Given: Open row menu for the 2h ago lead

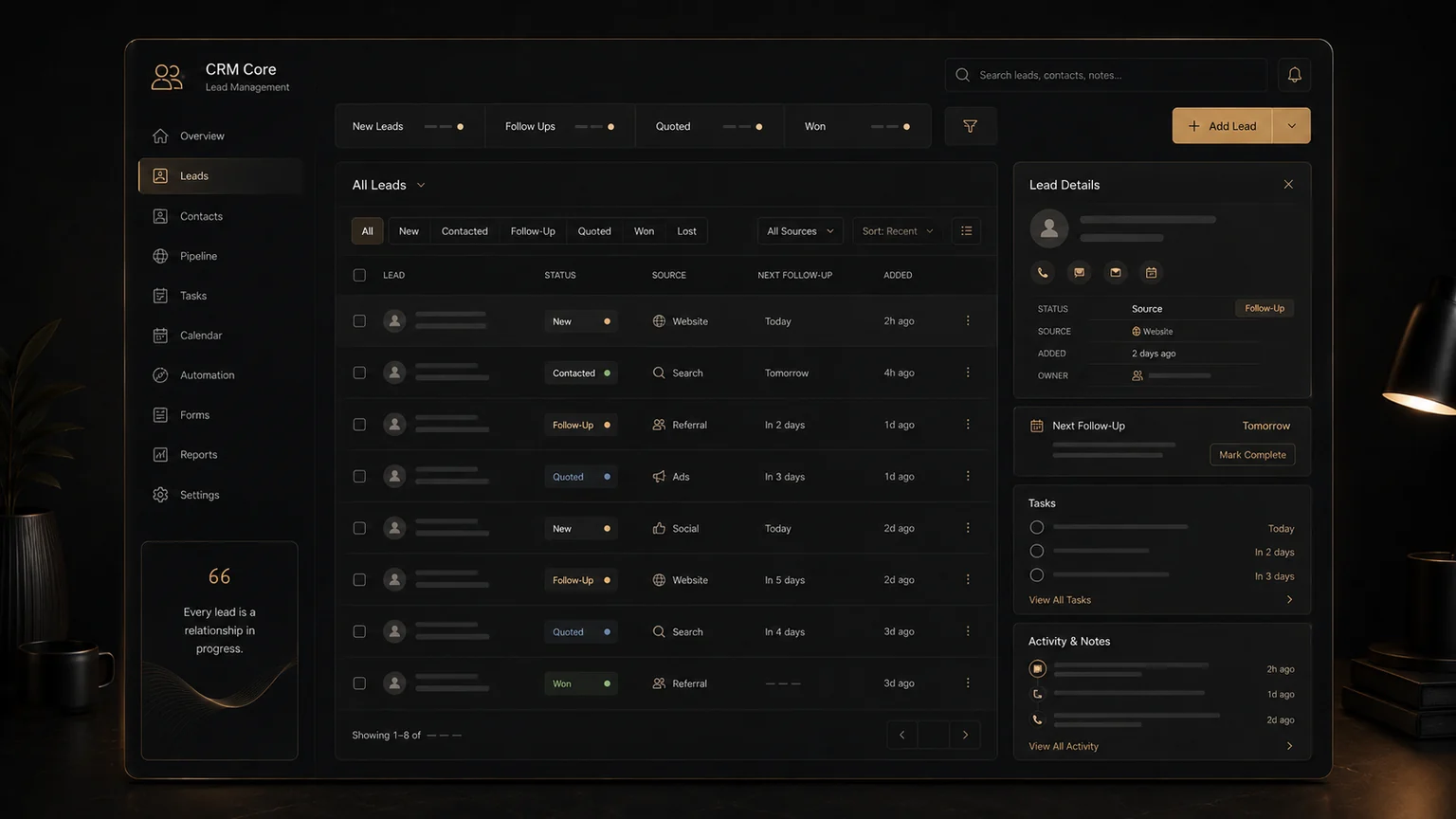Looking at the screenshot, I should click(968, 321).
